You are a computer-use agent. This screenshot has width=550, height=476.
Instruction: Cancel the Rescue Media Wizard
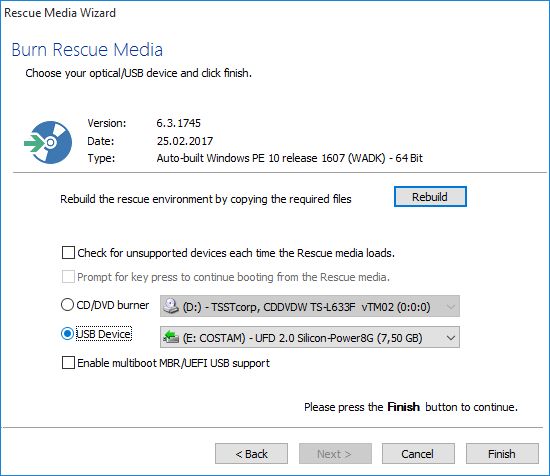pos(418,454)
